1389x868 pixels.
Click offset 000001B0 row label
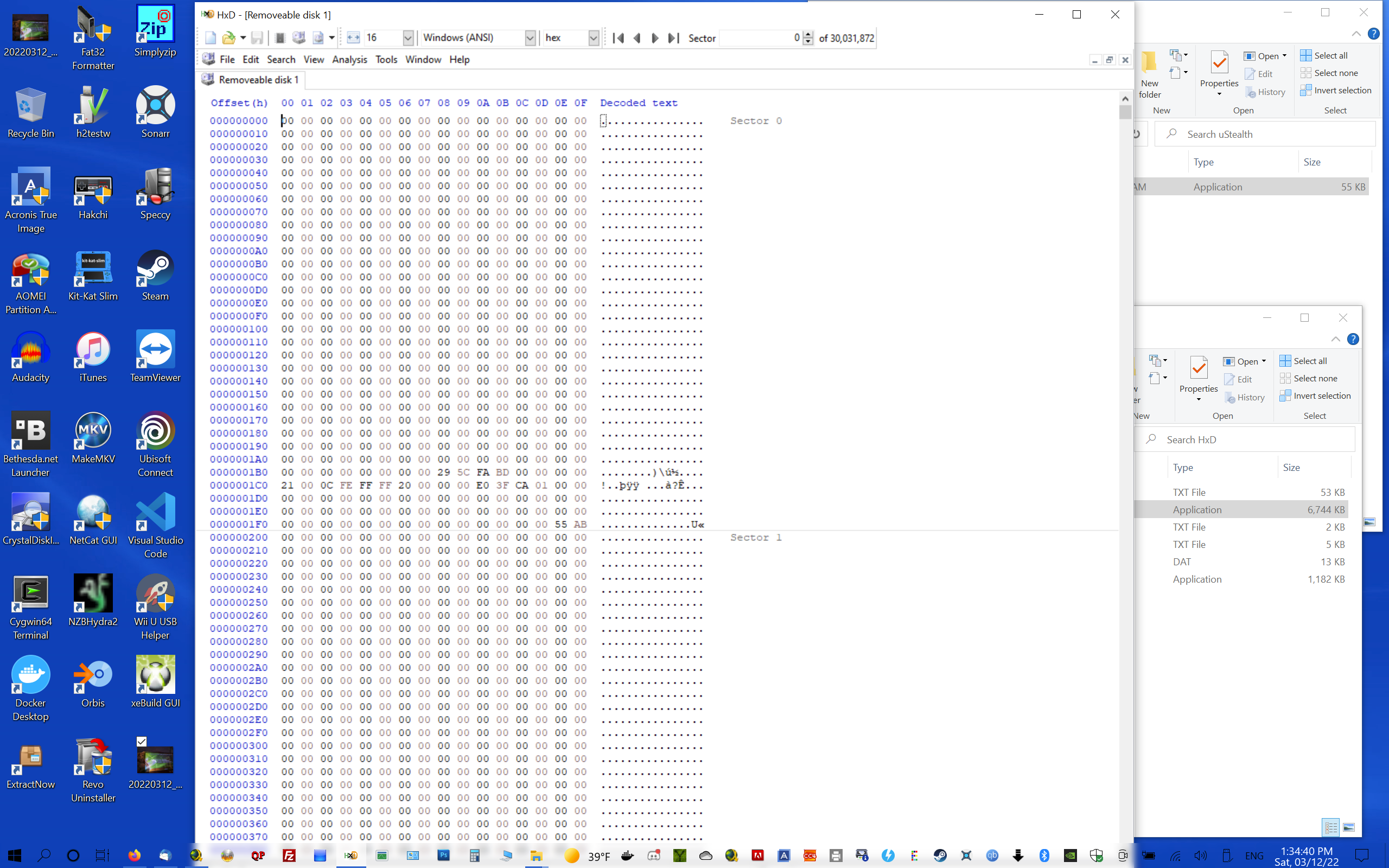pyautogui.click(x=238, y=473)
